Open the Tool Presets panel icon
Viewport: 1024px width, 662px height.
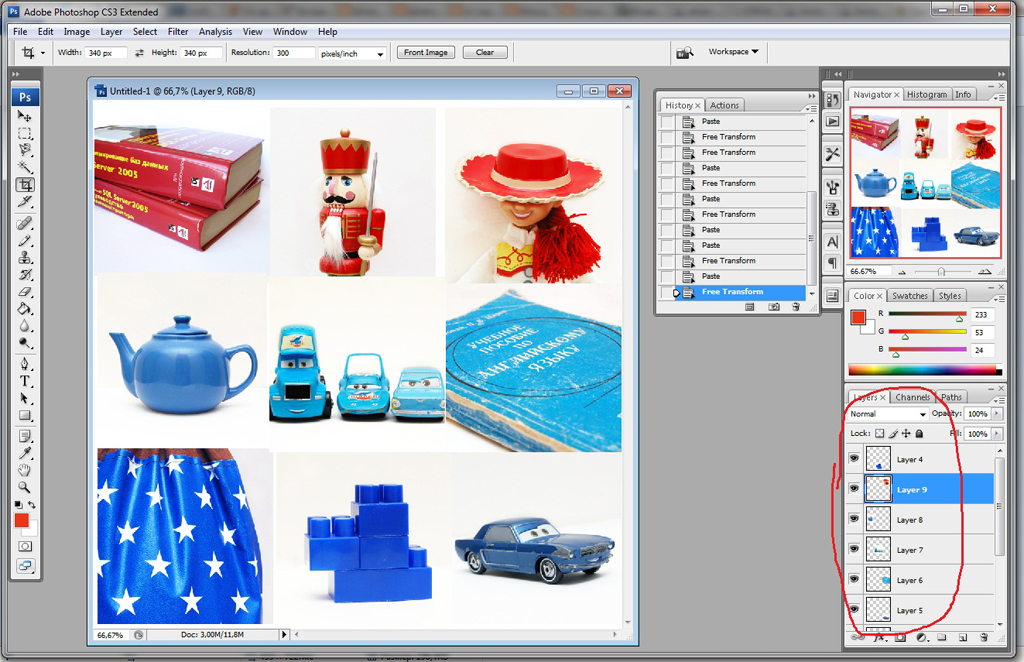(832, 154)
